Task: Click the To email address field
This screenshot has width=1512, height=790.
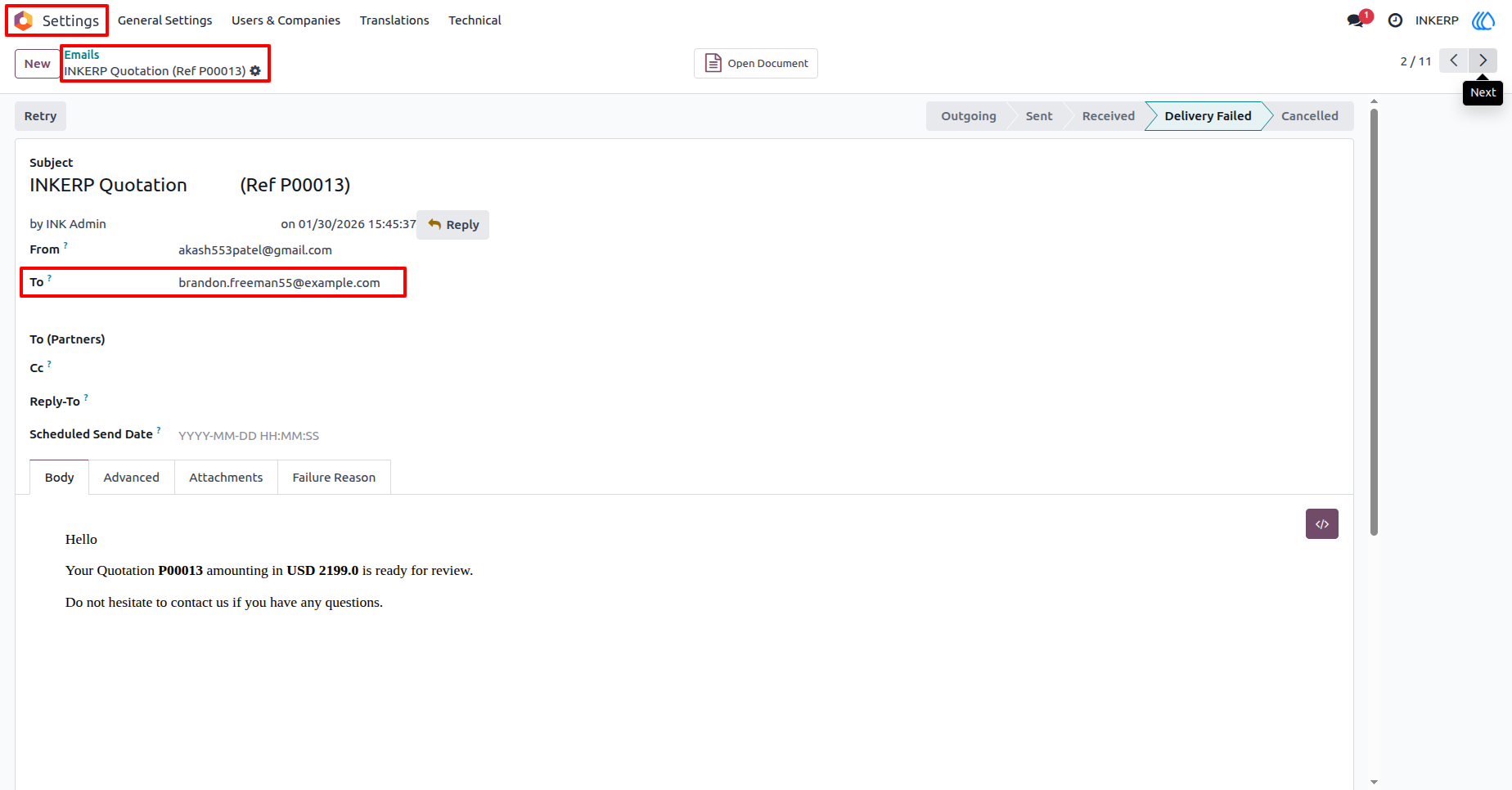Action: tap(279, 283)
